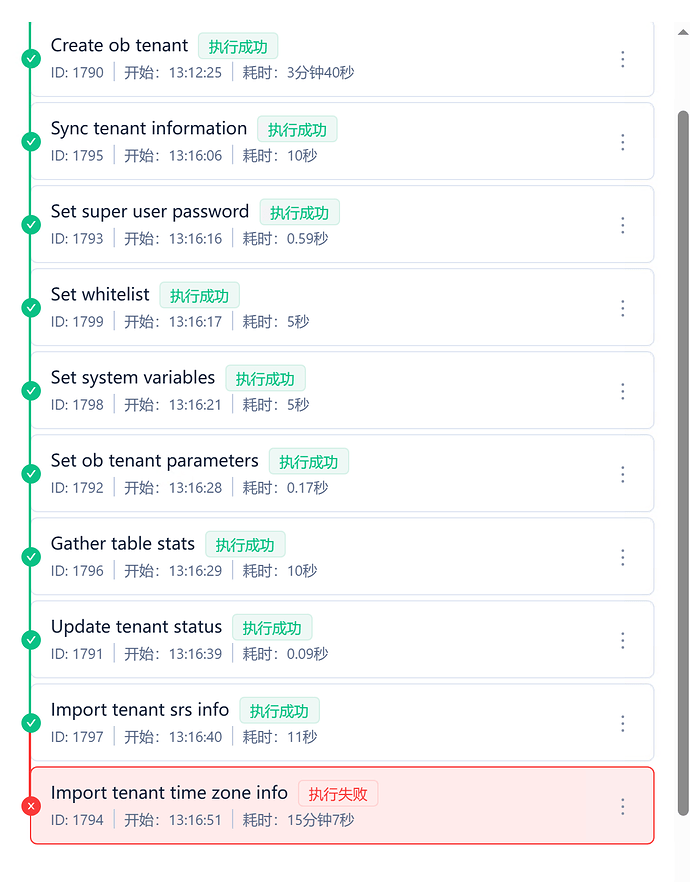The image size is (690, 882).
Task: Open the kebab menu for Set whitelist
Action: pyautogui.click(x=622, y=308)
